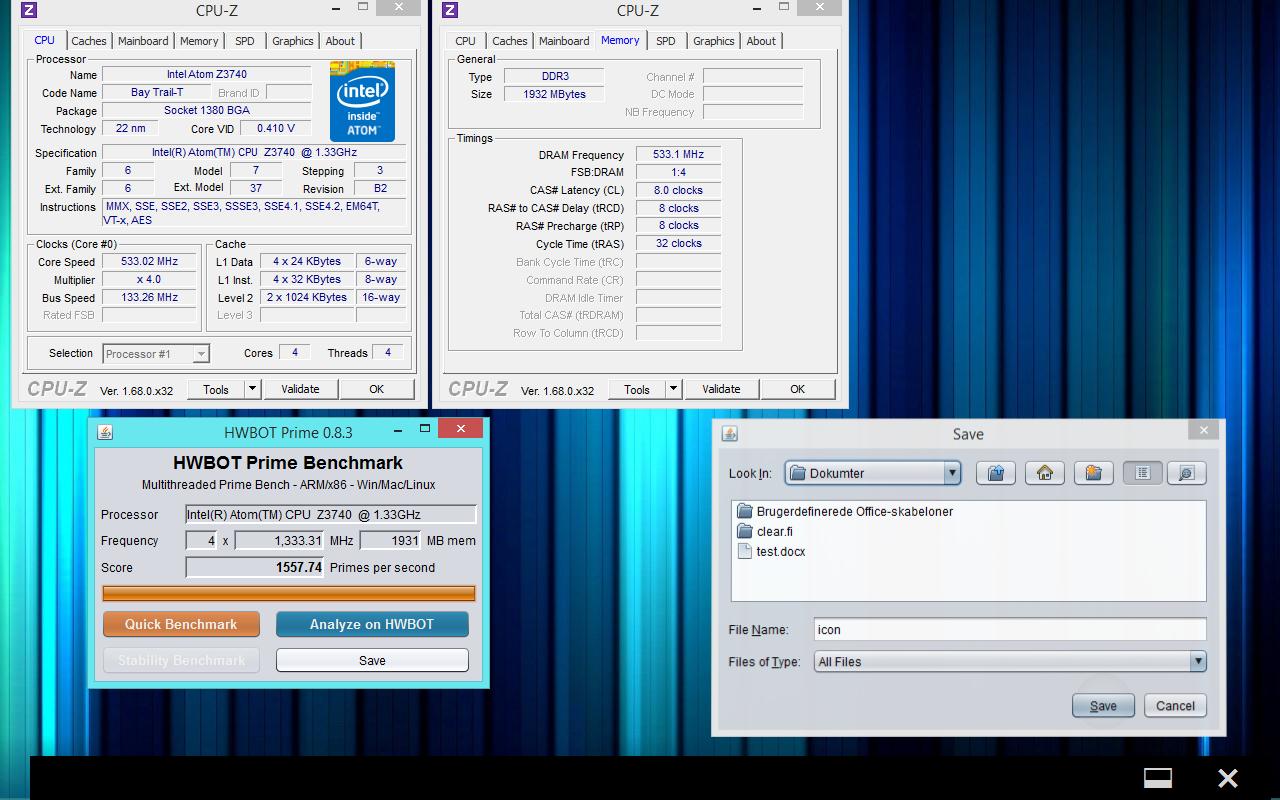Open the About tab in left CPU-Z
The width and height of the screenshot is (1280, 800).
[x=340, y=41]
